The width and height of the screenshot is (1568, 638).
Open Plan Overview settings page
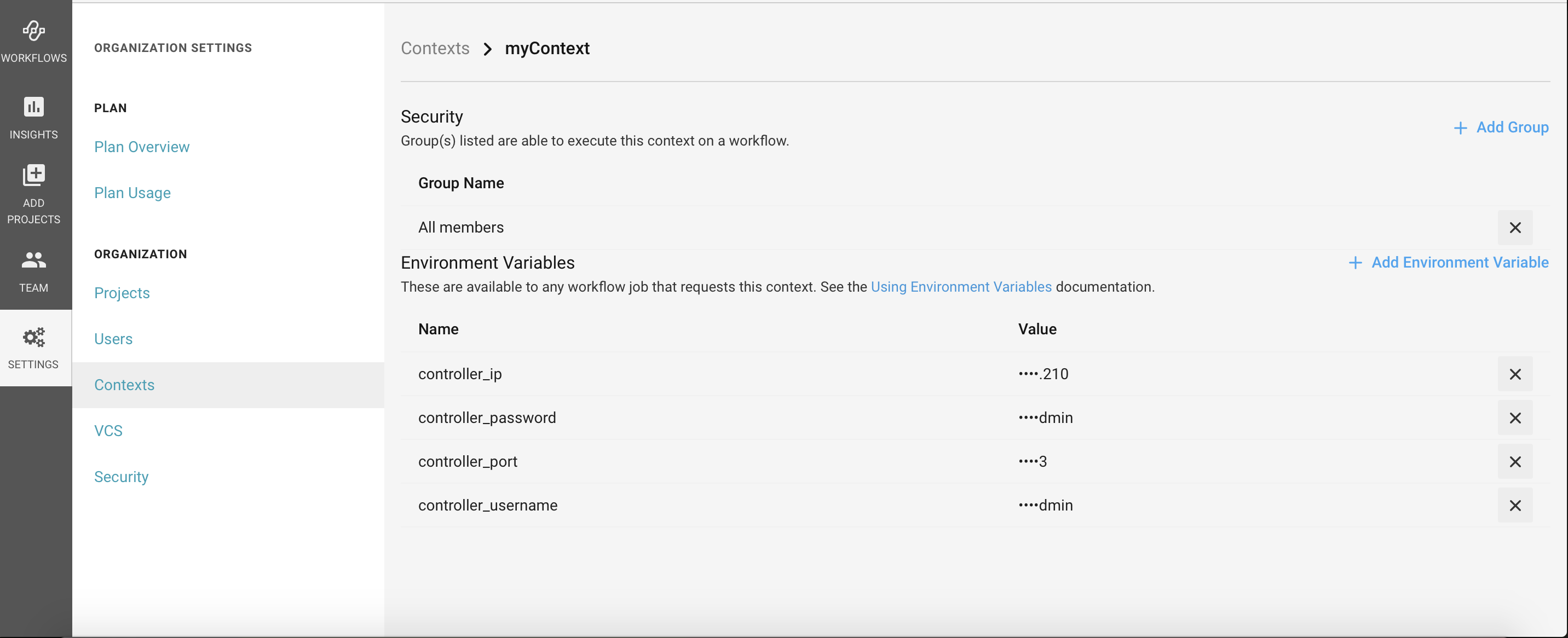[x=142, y=146]
